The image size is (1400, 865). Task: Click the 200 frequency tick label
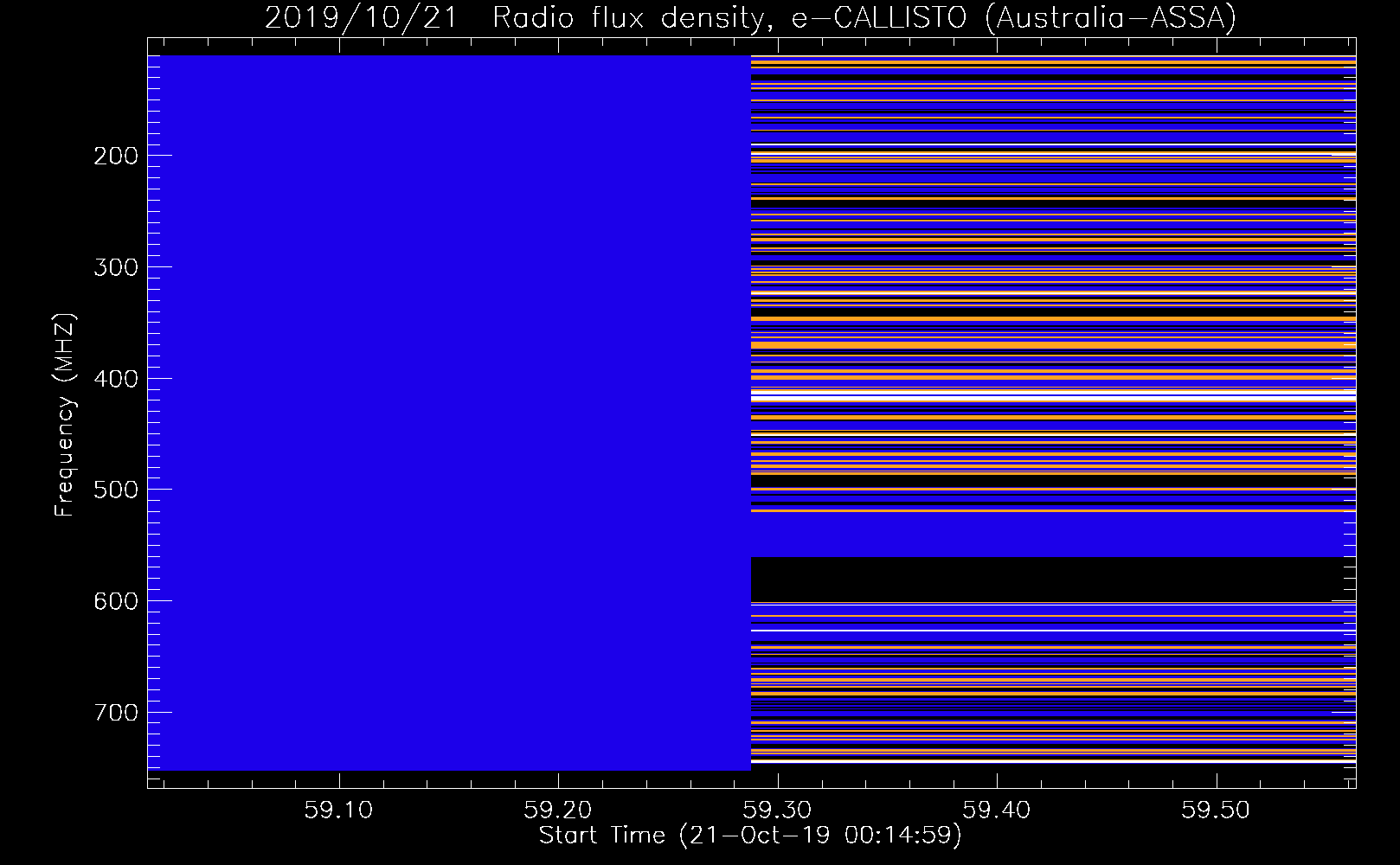point(116,156)
